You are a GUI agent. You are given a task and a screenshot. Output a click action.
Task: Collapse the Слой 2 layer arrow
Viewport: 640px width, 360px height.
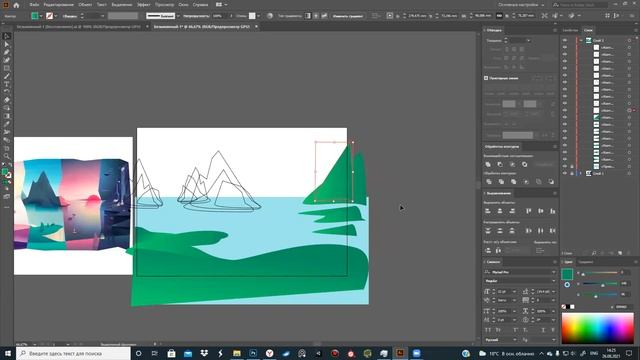pyautogui.click(x=581, y=40)
